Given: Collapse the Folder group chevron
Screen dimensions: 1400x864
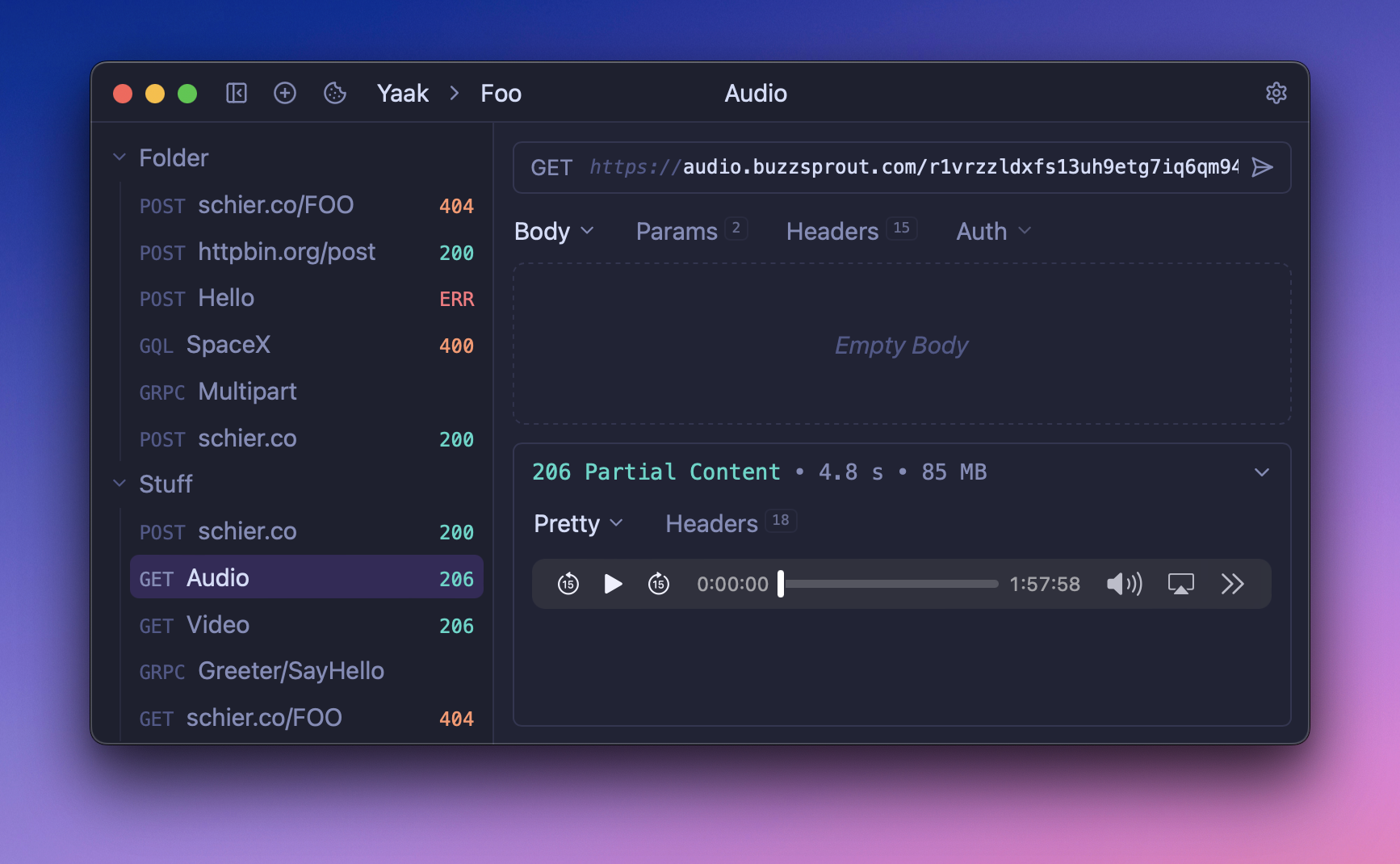Looking at the screenshot, I should 119,157.
